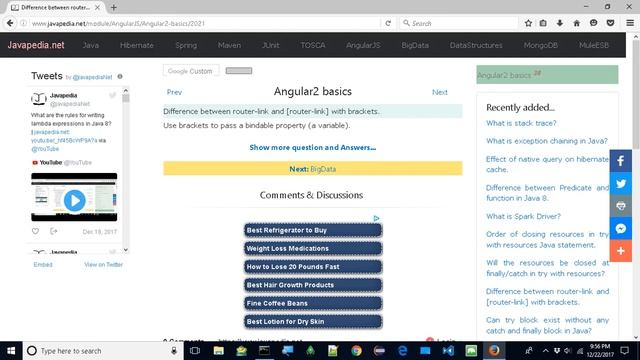Share on Twitter via side button
This screenshot has height=360, width=640.
620,183
